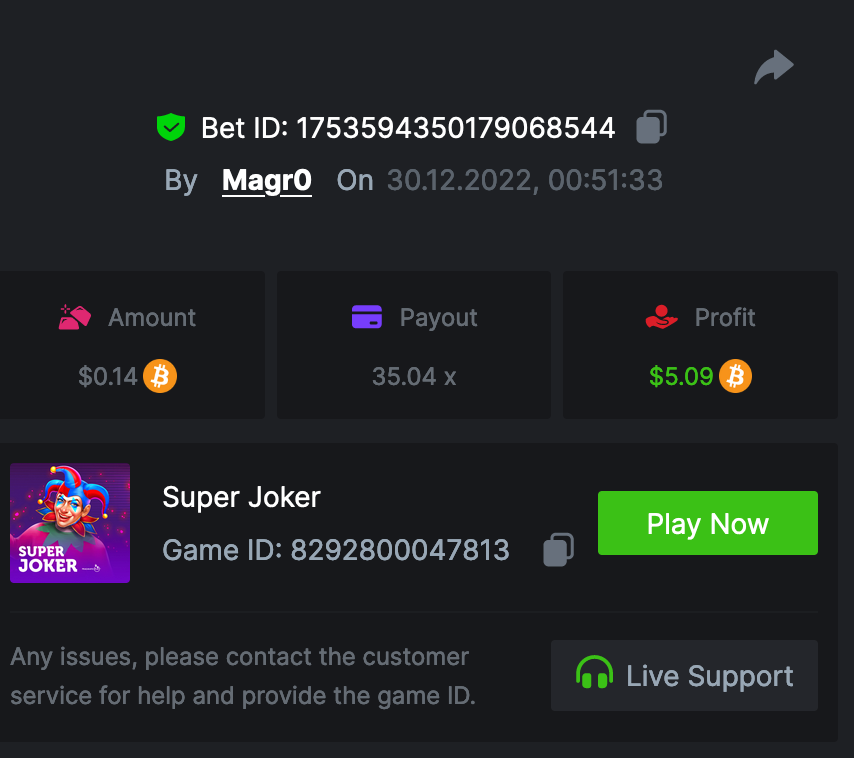Click the red Profit hand icon
This screenshot has width=854, height=758.
pyautogui.click(x=662, y=317)
